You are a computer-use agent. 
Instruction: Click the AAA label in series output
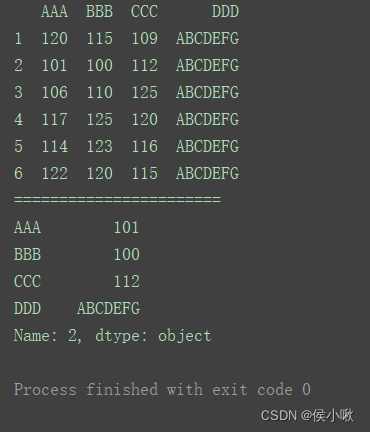27,227
